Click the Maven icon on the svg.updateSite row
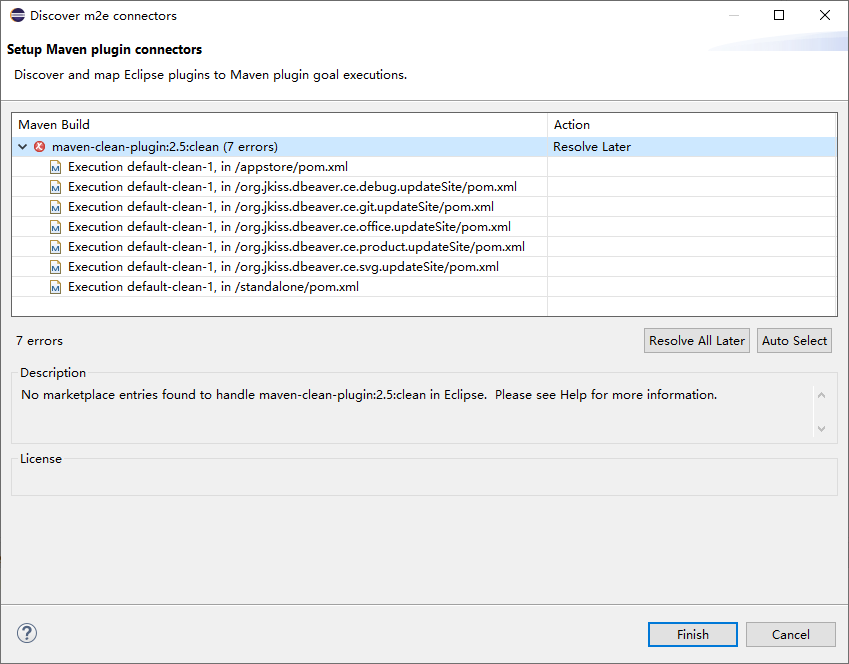 pyautogui.click(x=55, y=266)
